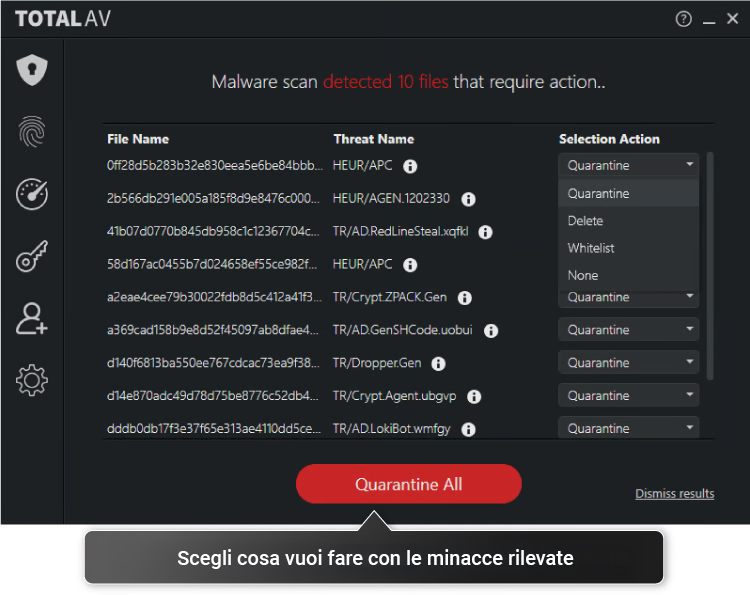Click the results list vertical scrollbar
This screenshot has height=595, width=750.
(710, 266)
